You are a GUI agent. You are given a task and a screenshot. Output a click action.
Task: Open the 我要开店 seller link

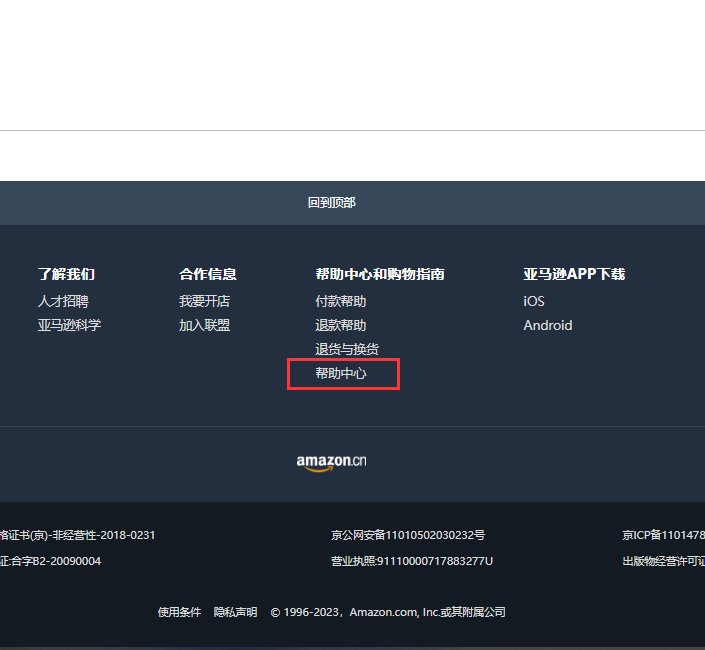tap(205, 301)
